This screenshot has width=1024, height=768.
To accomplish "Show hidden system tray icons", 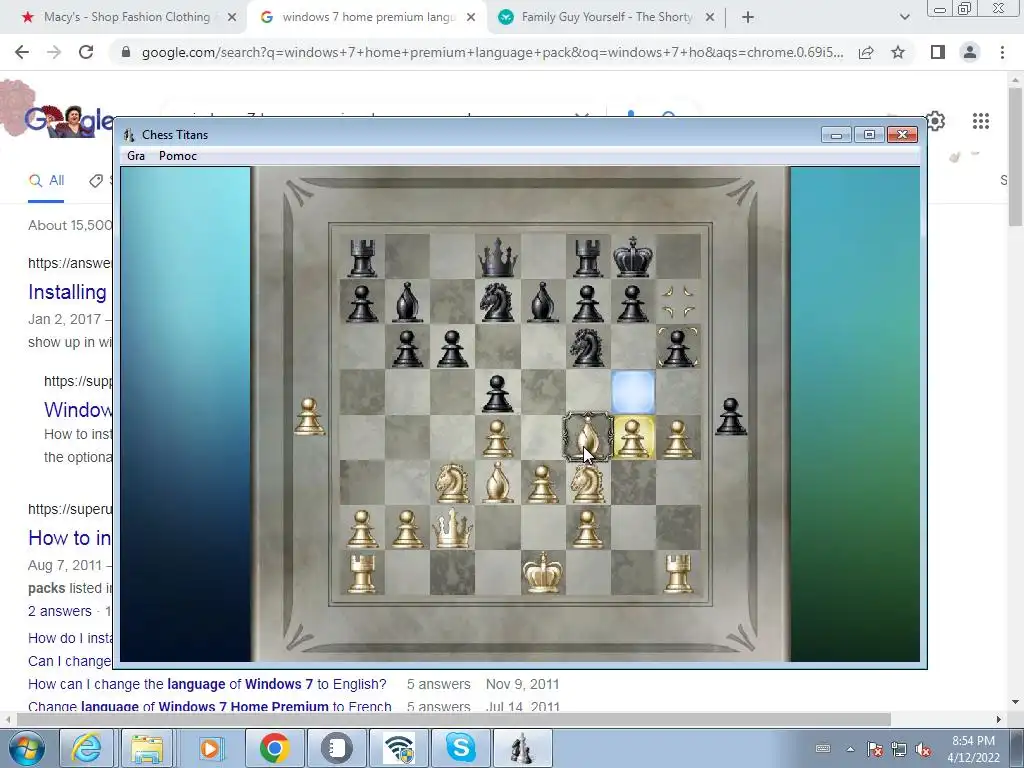I will [x=850, y=749].
